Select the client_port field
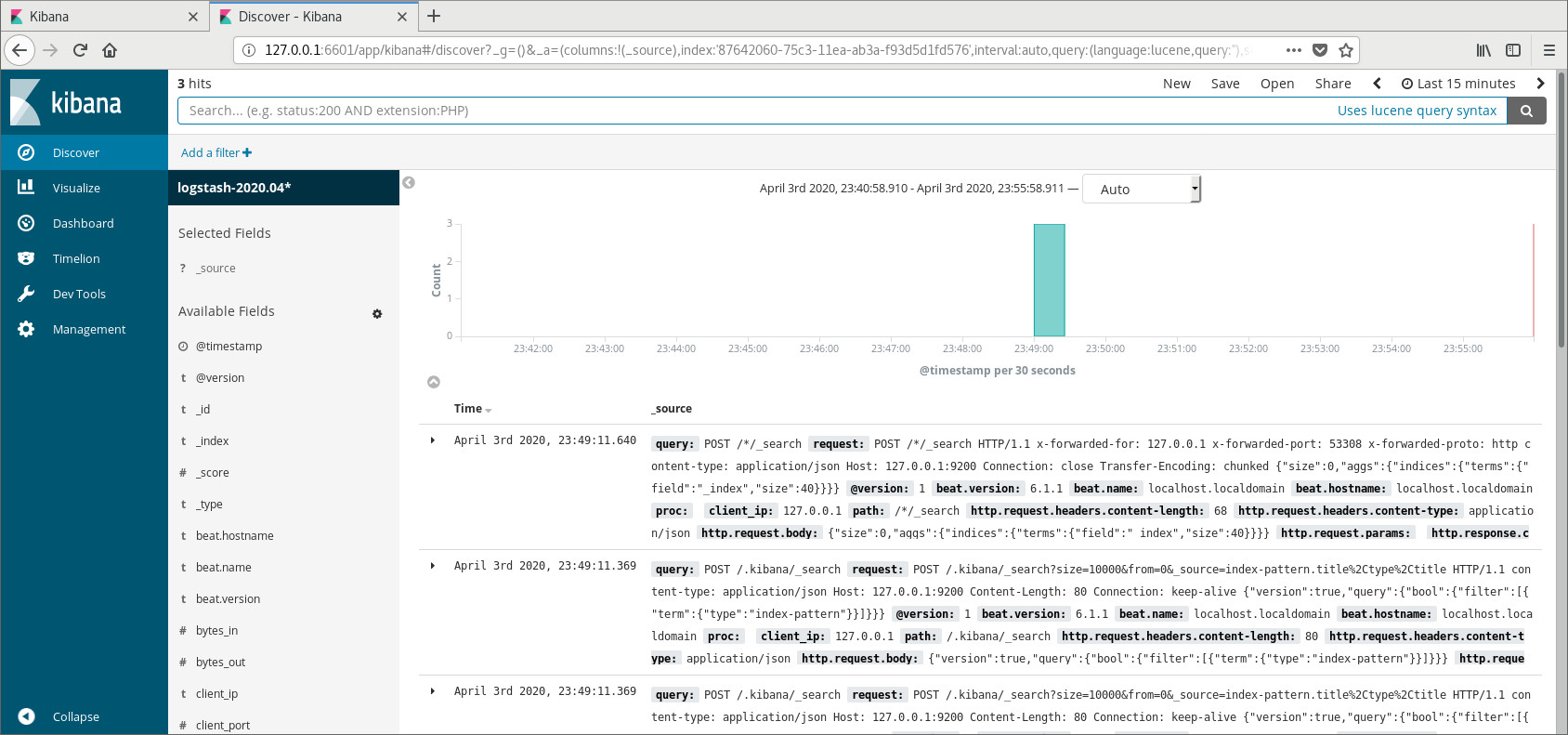 click(223, 726)
